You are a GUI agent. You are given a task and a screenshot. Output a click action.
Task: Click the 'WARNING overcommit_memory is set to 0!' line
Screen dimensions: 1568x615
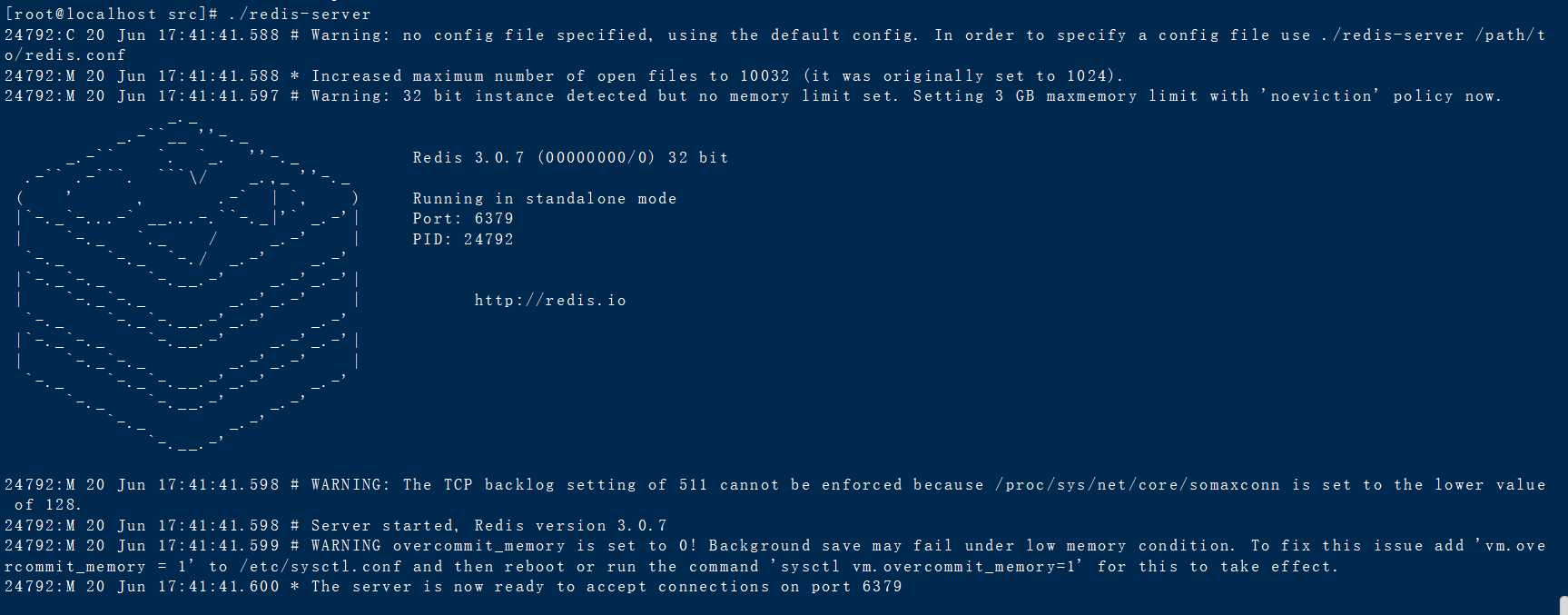pyautogui.click(x=774, y=546)
